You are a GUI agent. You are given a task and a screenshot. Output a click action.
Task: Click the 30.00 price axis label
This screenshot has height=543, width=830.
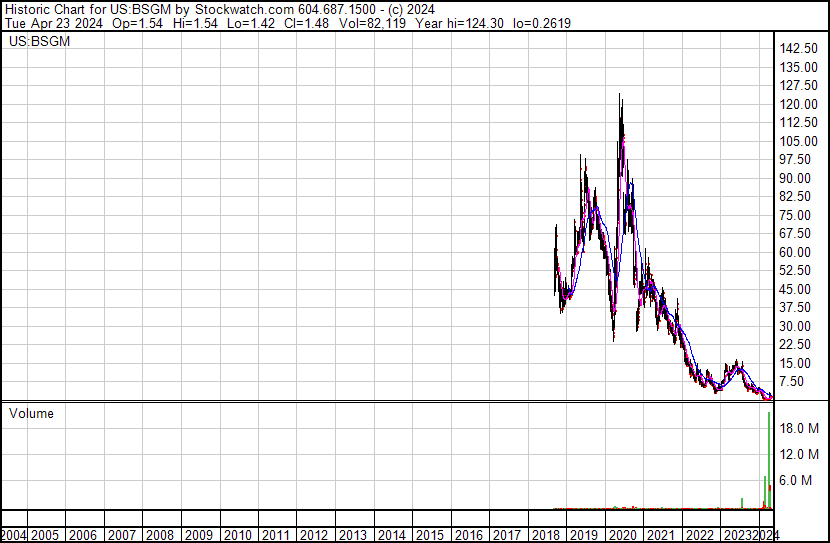pos(795,327)
